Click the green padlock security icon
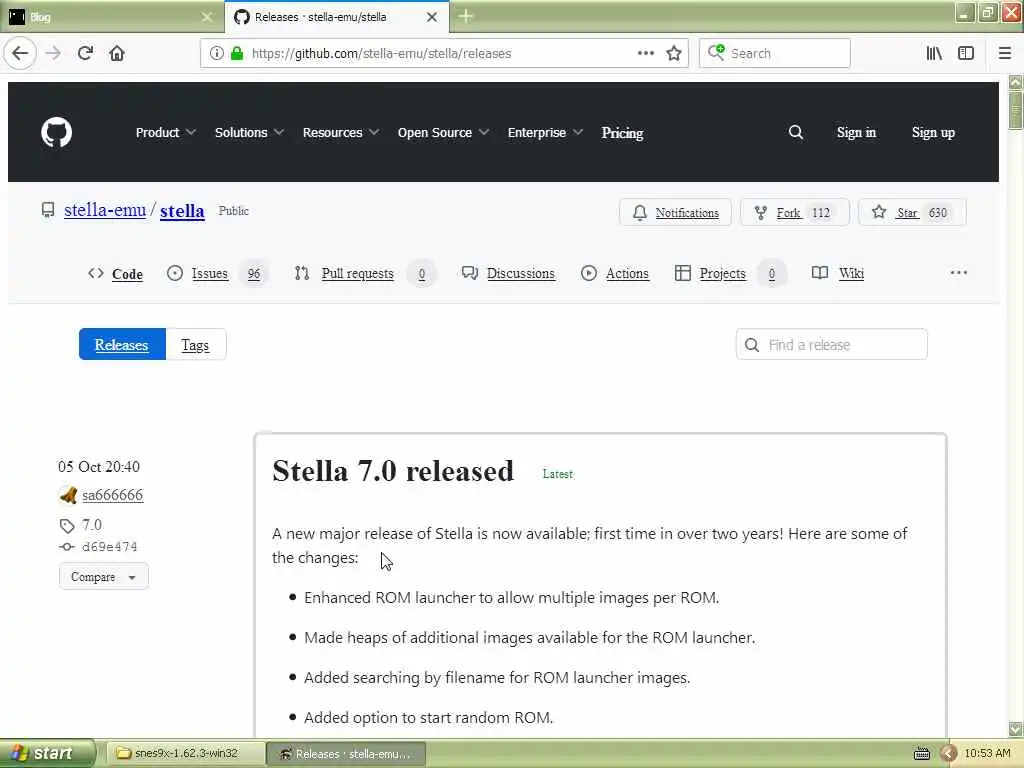The width and height of the screenshot is (1024, 768). click(x=237, y=53)
